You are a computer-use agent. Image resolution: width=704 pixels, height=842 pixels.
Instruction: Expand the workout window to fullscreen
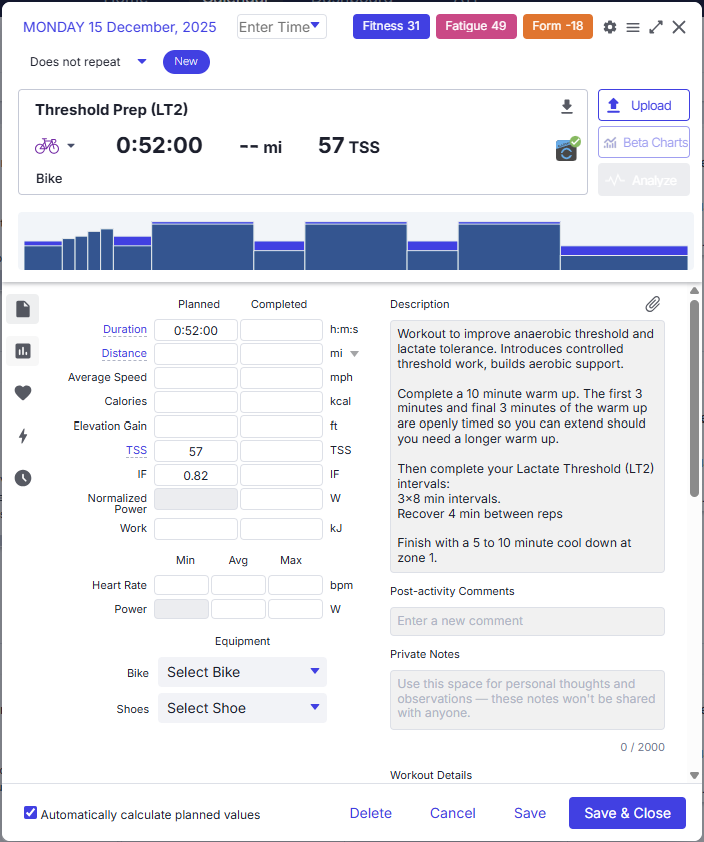[656, 27]
